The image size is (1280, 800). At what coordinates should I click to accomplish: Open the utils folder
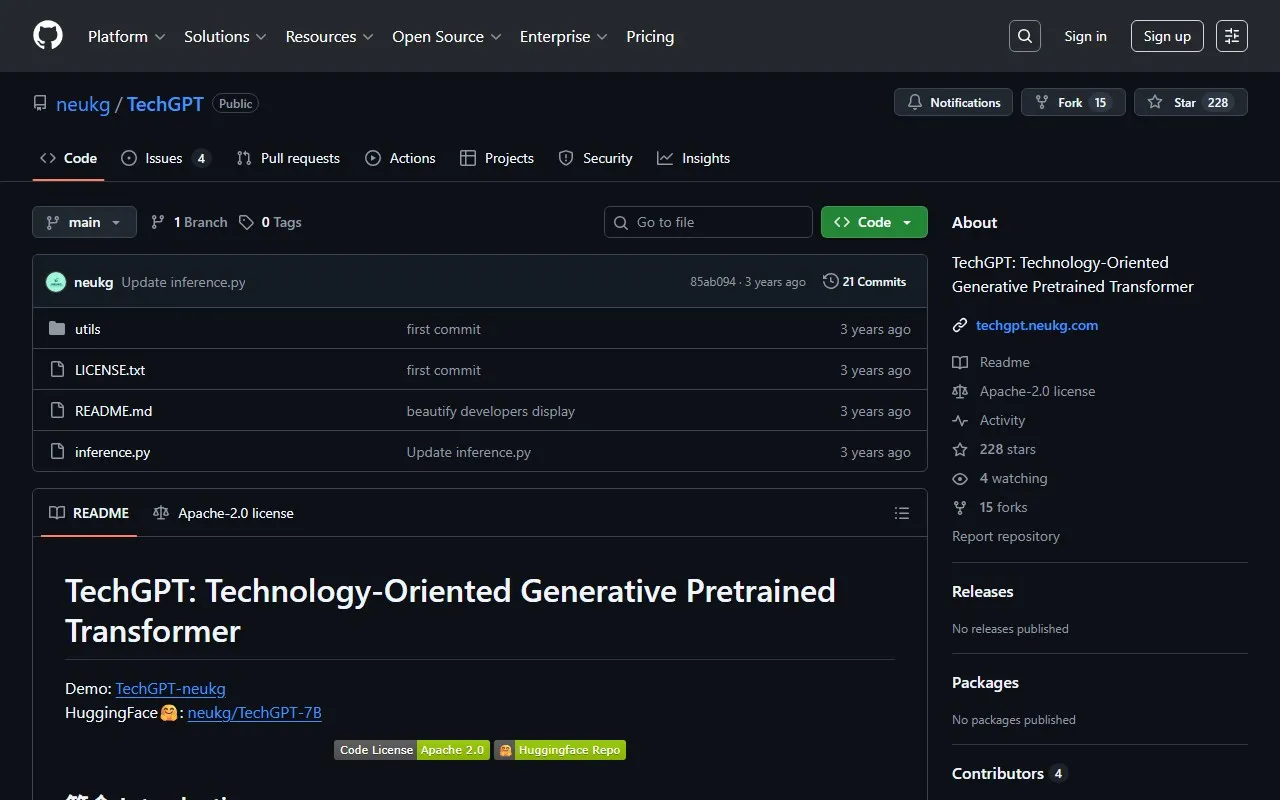click(88, 329)
